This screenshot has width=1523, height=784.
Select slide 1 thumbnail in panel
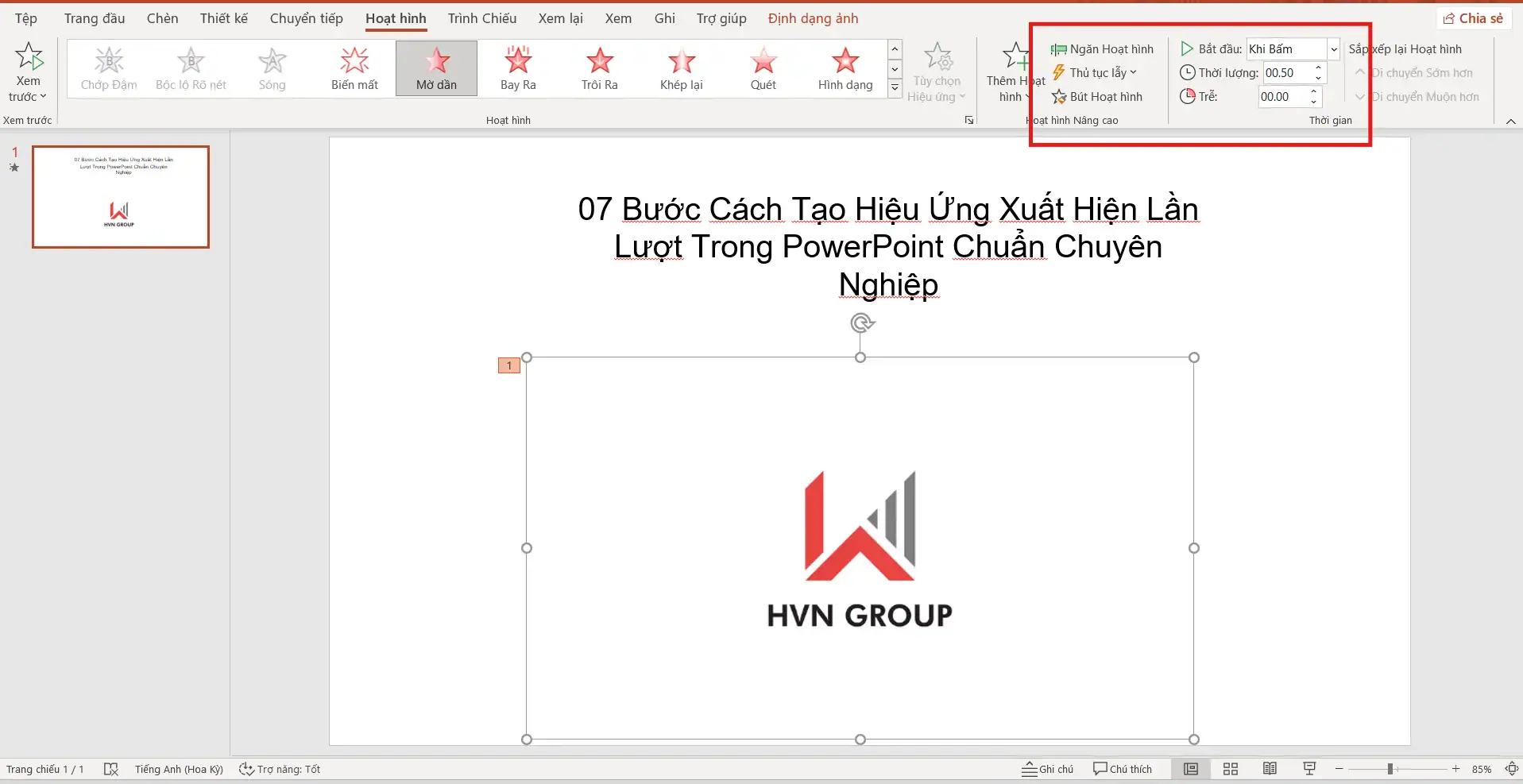pos(121,197)
